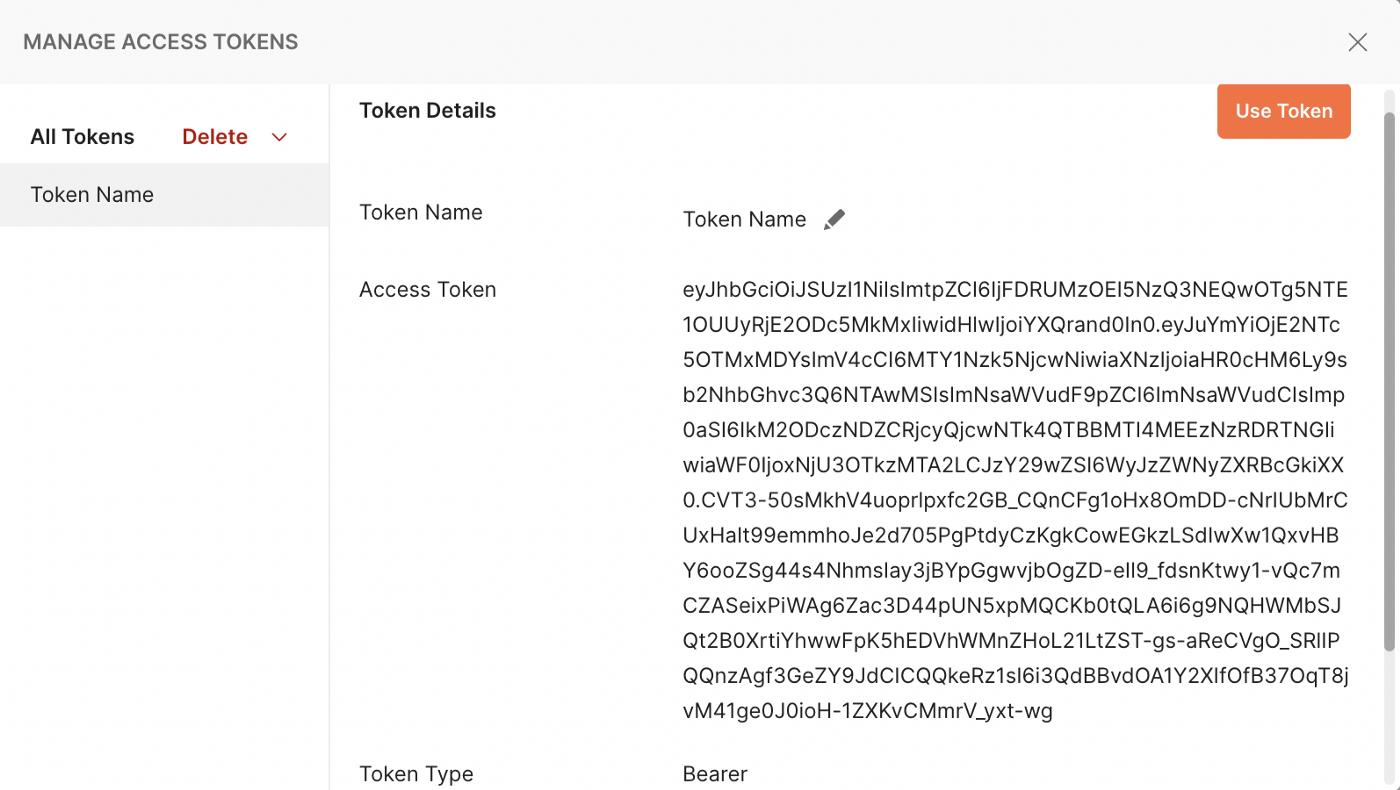The height and width of the screenshot is (790, 1400).
Task: Click the All Tokens heading
Action: pos(82,137)
